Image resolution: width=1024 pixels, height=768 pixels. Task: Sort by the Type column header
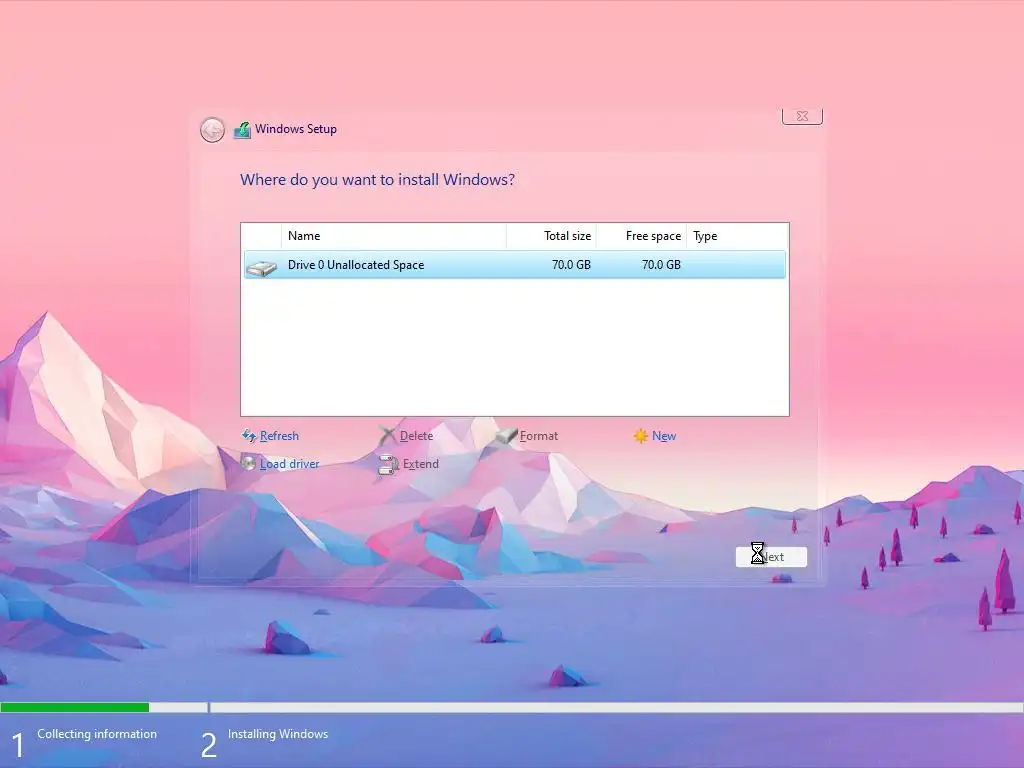click(x=737, y=236)
